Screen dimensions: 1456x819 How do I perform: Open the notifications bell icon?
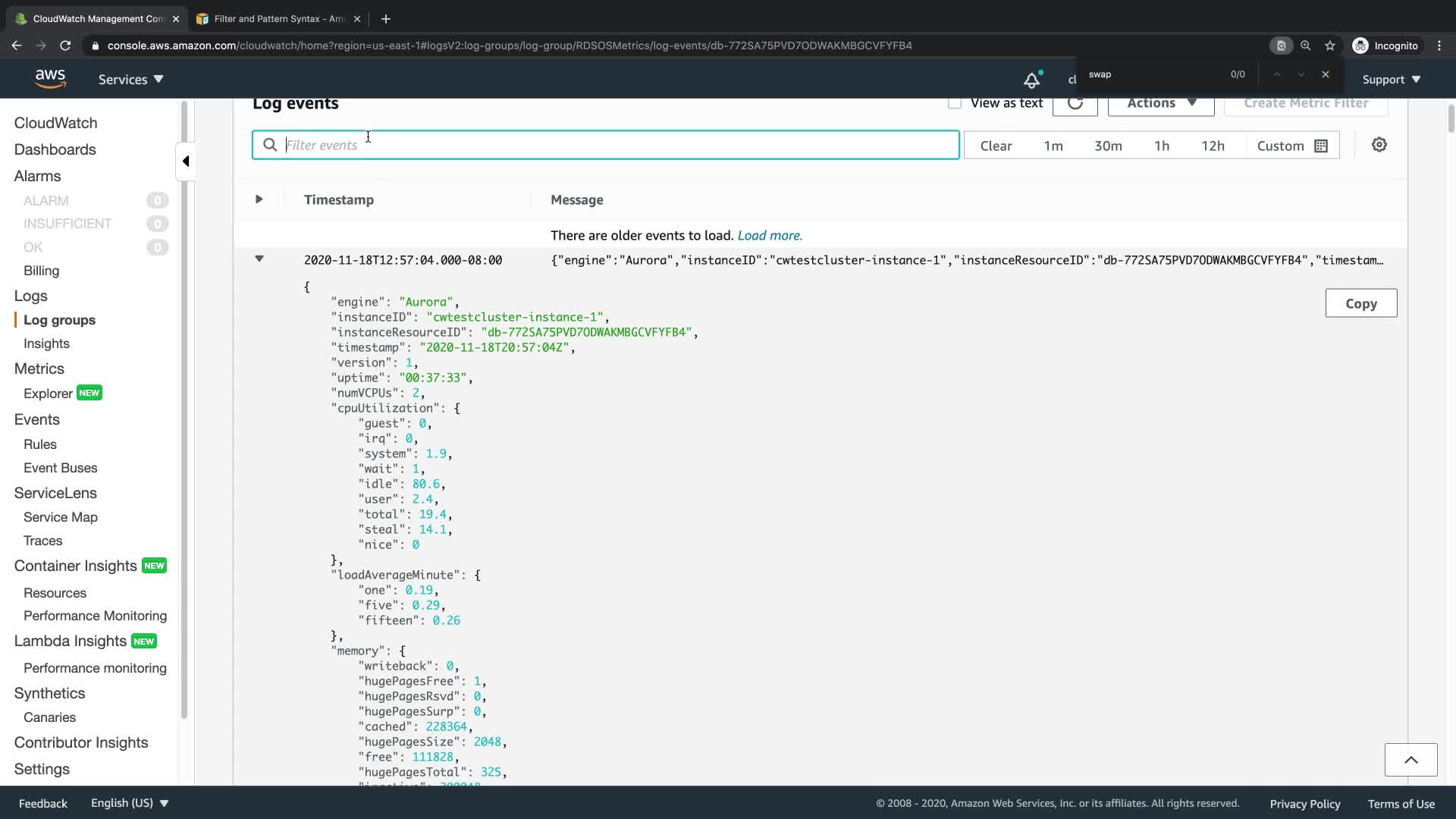pos(1032,80)
